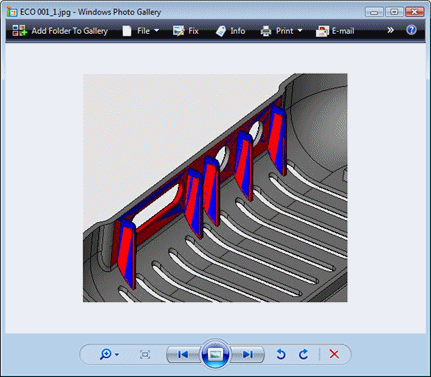Open Windows Photo Gallery help icon

tap(411, 30)
